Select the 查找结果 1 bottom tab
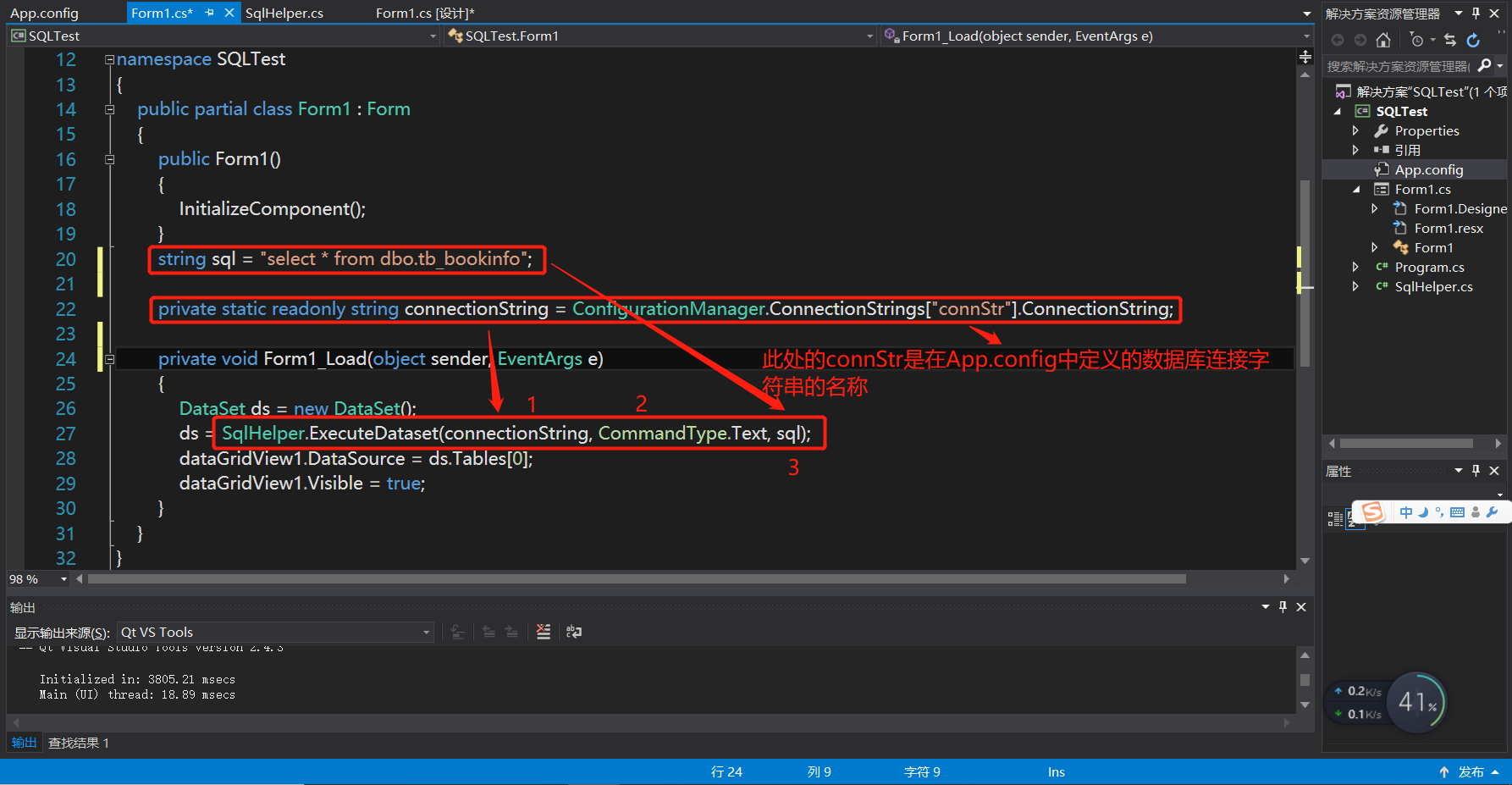Image resolution: width=1512 pixels, height=785 pixels. 79,743
